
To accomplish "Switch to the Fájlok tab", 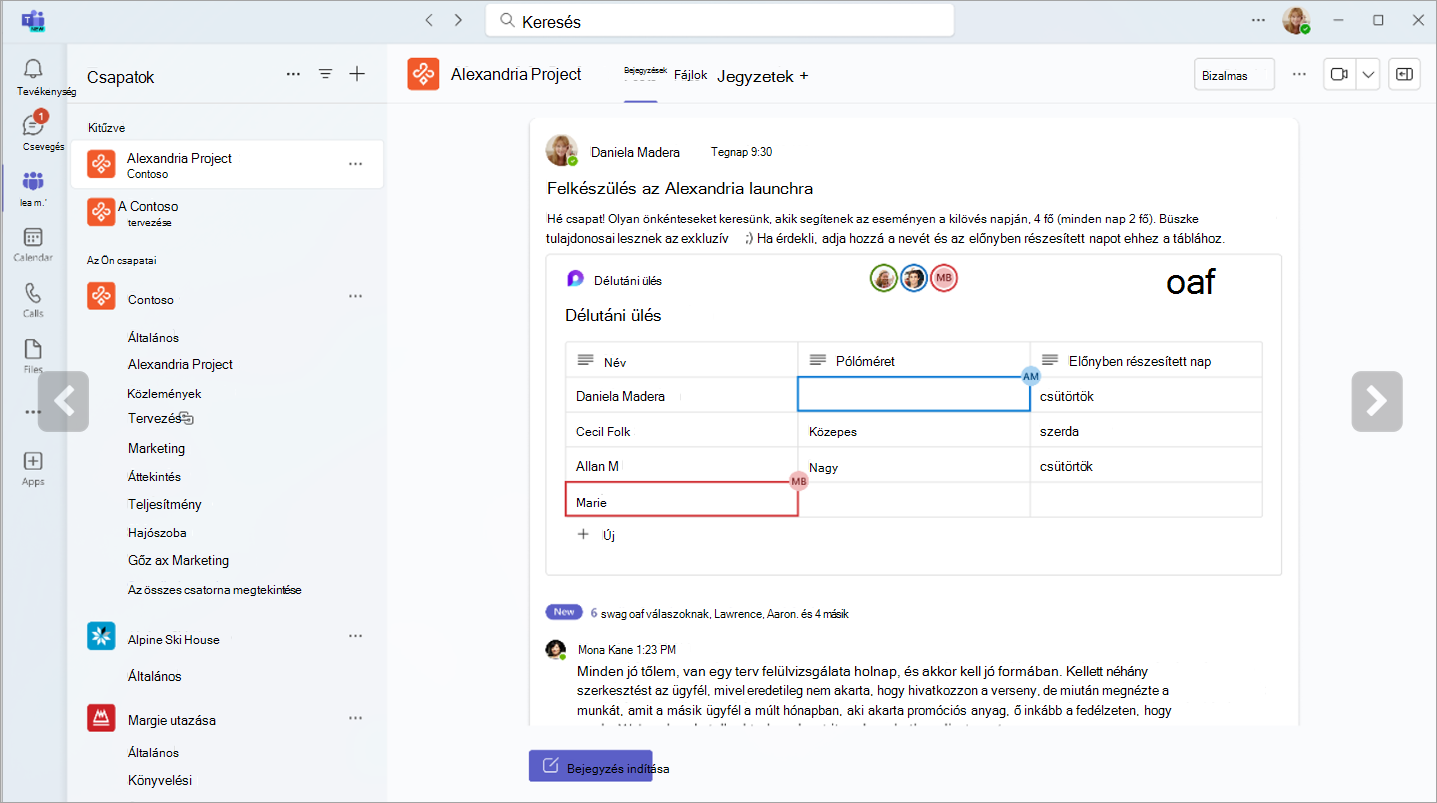I will coord(691,75).
